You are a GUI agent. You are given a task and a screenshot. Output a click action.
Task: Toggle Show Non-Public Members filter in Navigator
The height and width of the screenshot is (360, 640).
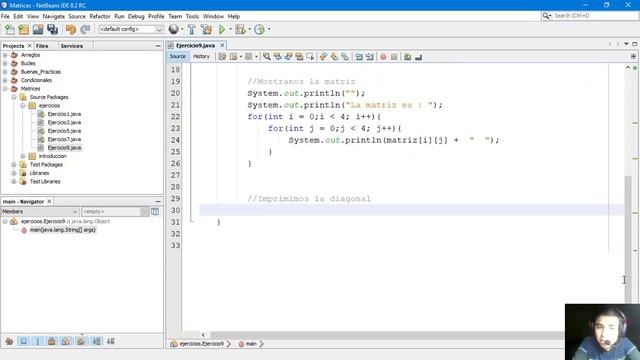[51, 341]
